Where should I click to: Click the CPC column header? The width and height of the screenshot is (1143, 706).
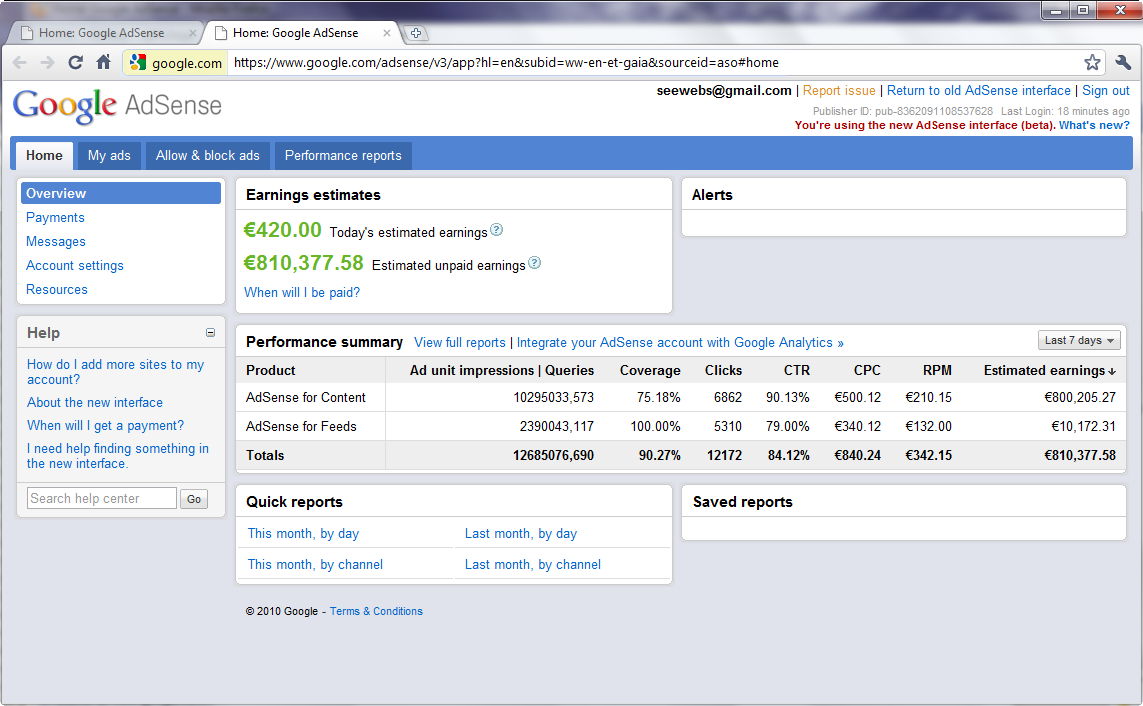click(867, 370)
